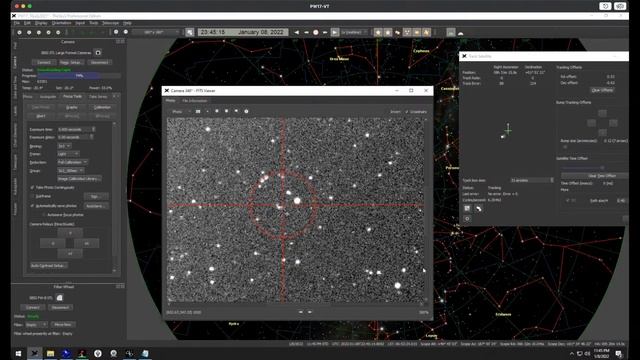Click the round Stop time button

pos(316,32)
